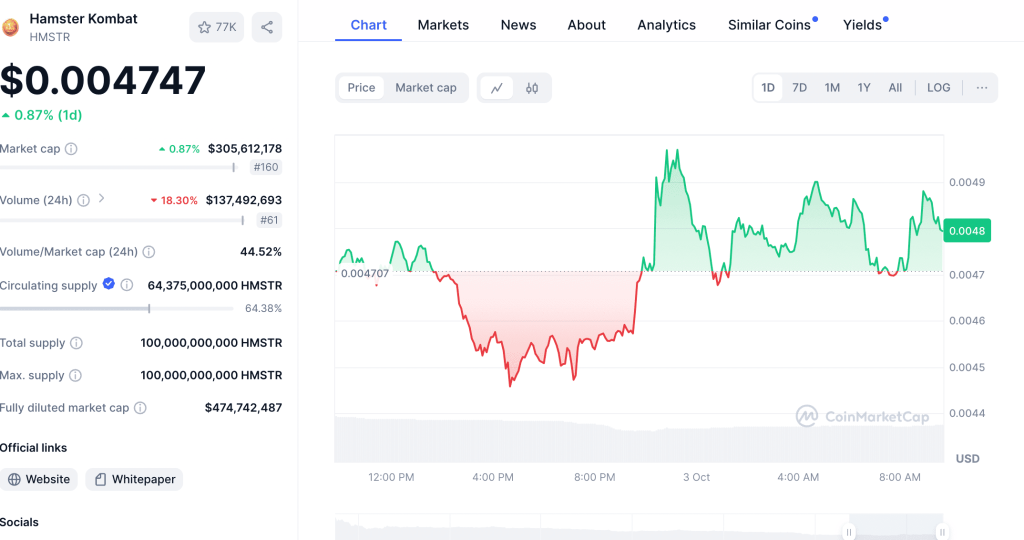Open the Similar Coins tab

[769, 25]
